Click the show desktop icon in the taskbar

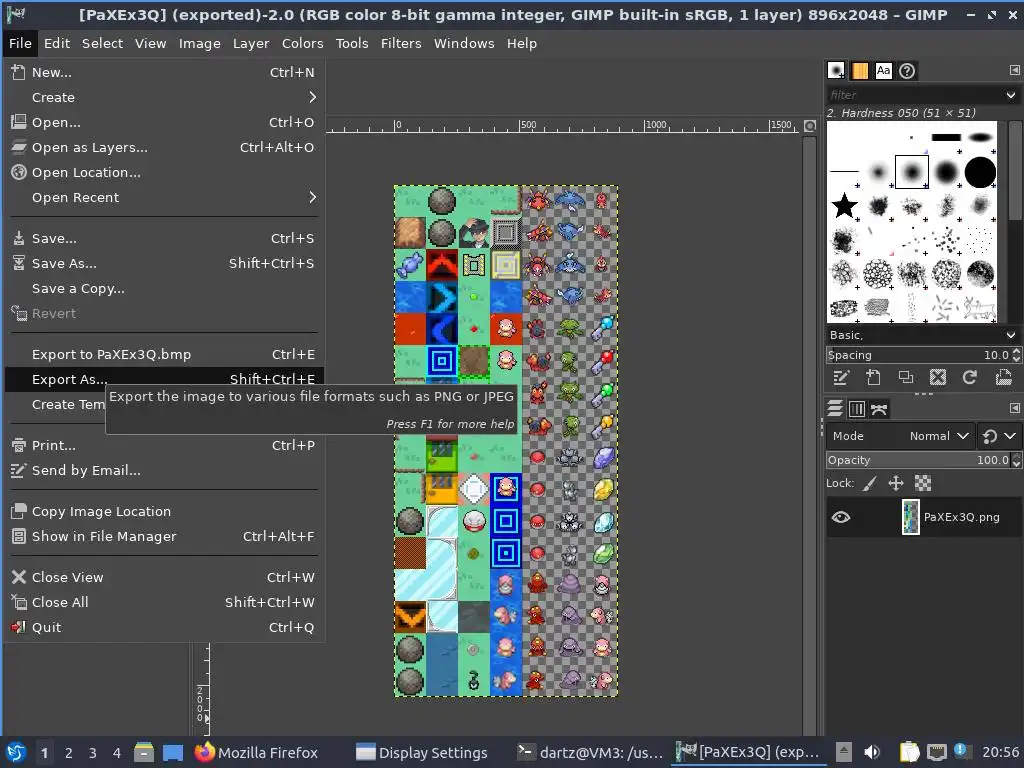point(172,752)
